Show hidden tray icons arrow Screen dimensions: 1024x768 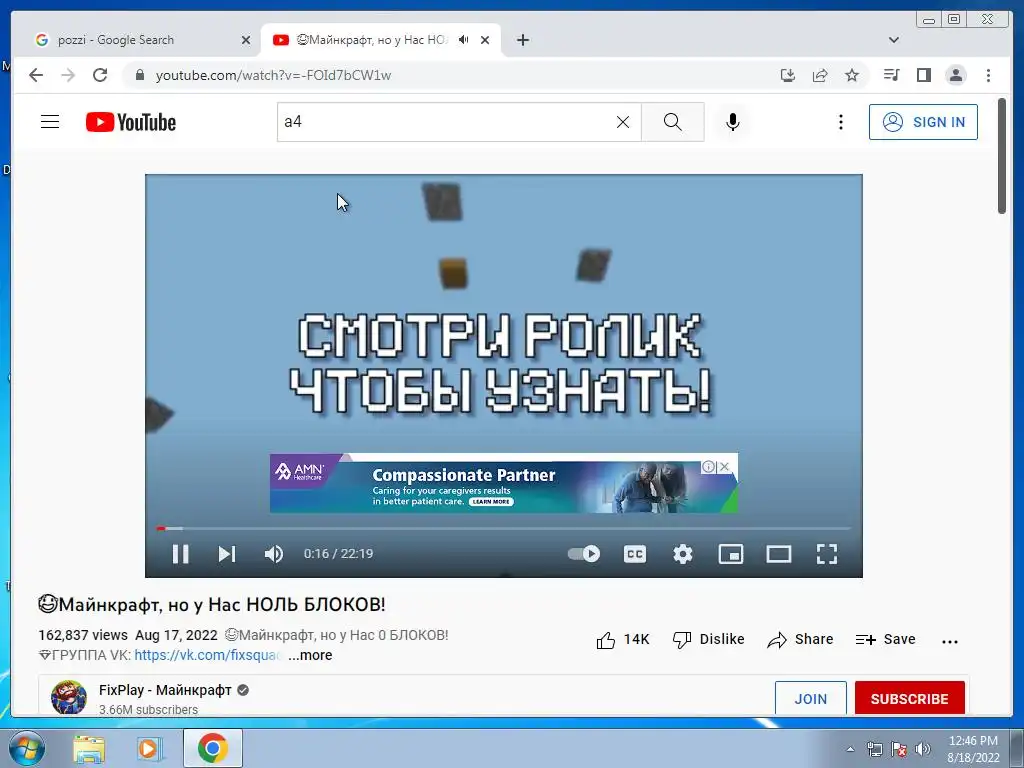pos(850,749)
